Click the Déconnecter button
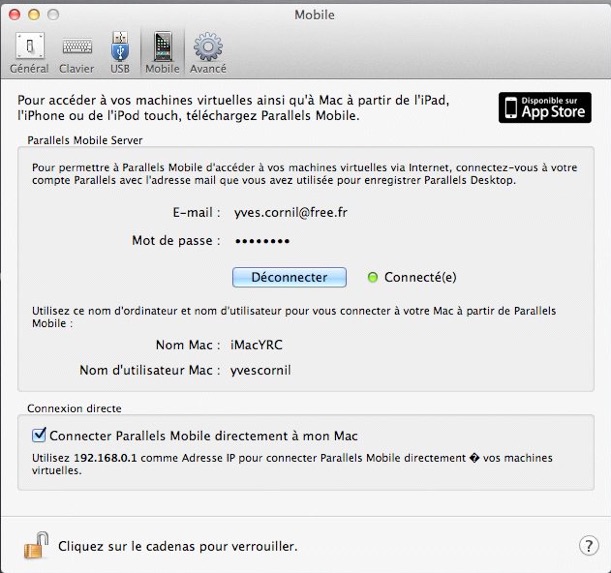611x573 pixels. pos(289,277)
